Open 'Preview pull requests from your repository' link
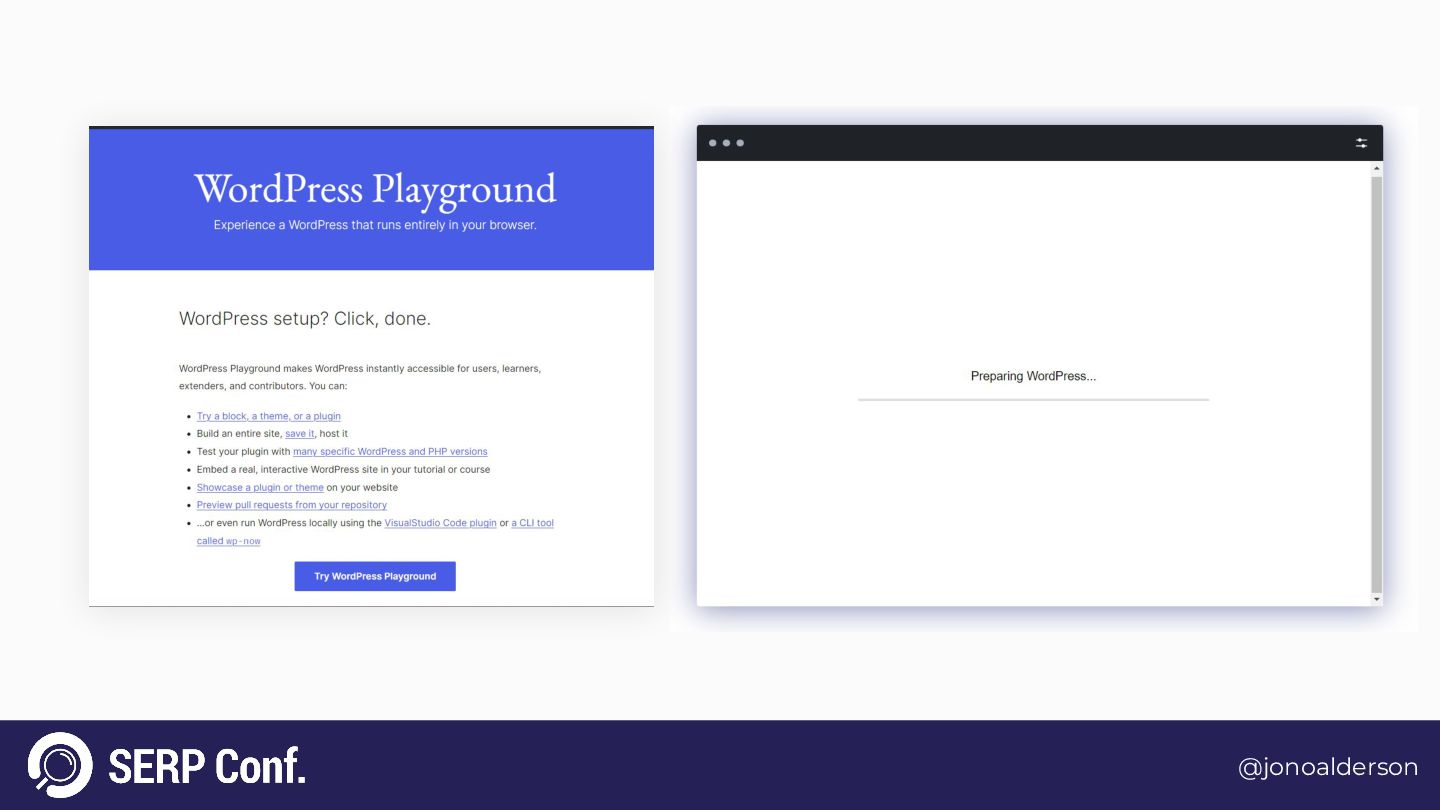This screenshot has height=810, width=1440. pyautogui.click(x=292, y=505)
